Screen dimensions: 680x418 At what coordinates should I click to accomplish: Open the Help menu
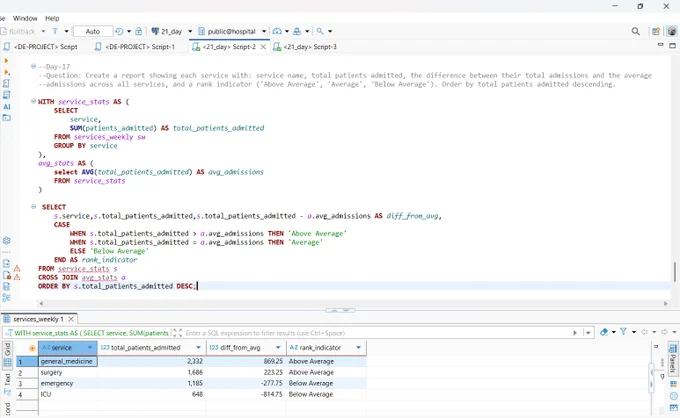52,18
